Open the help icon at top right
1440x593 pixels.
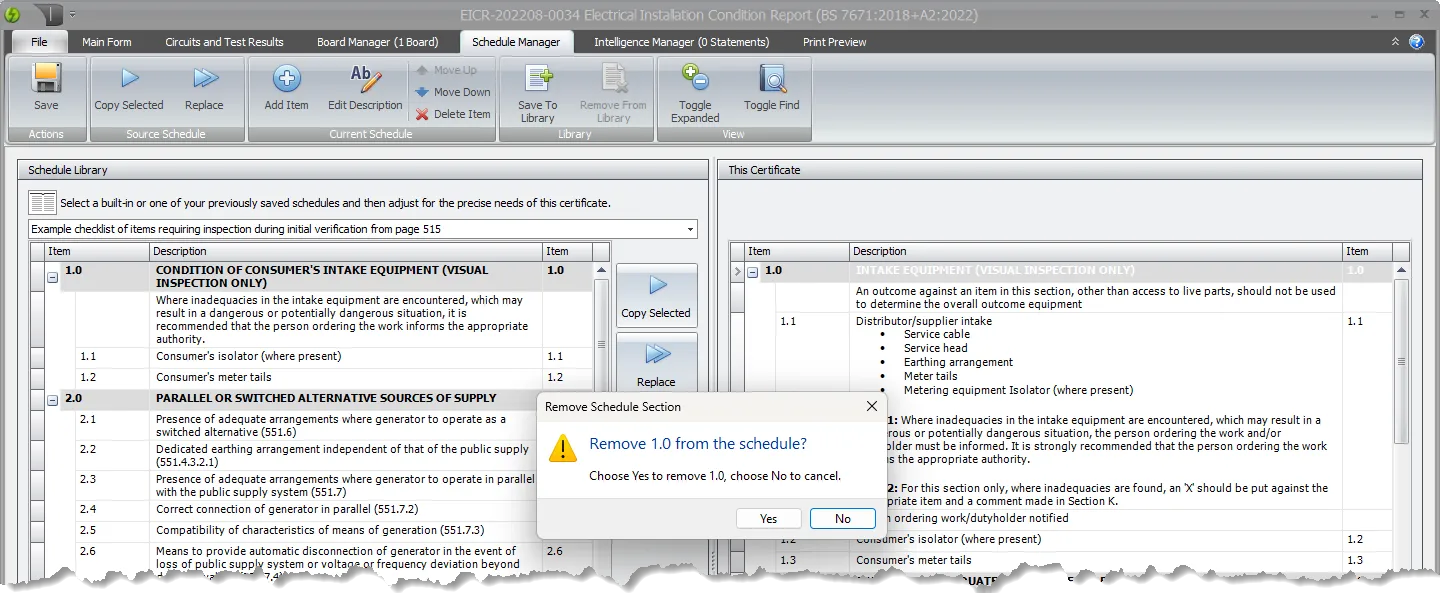pos(1417,41)
